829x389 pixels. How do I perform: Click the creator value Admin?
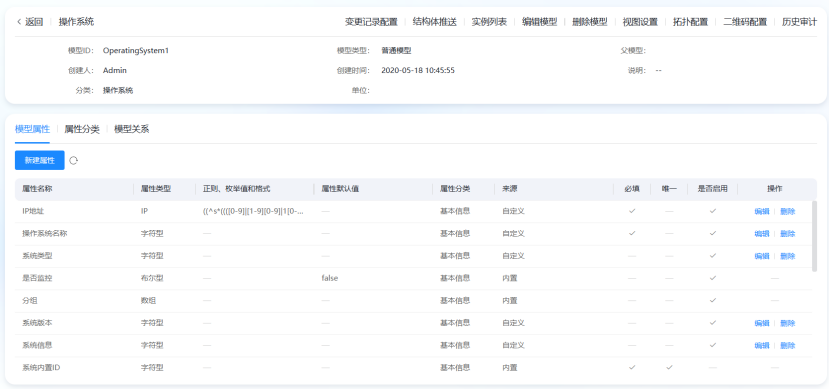pos(115,70)
